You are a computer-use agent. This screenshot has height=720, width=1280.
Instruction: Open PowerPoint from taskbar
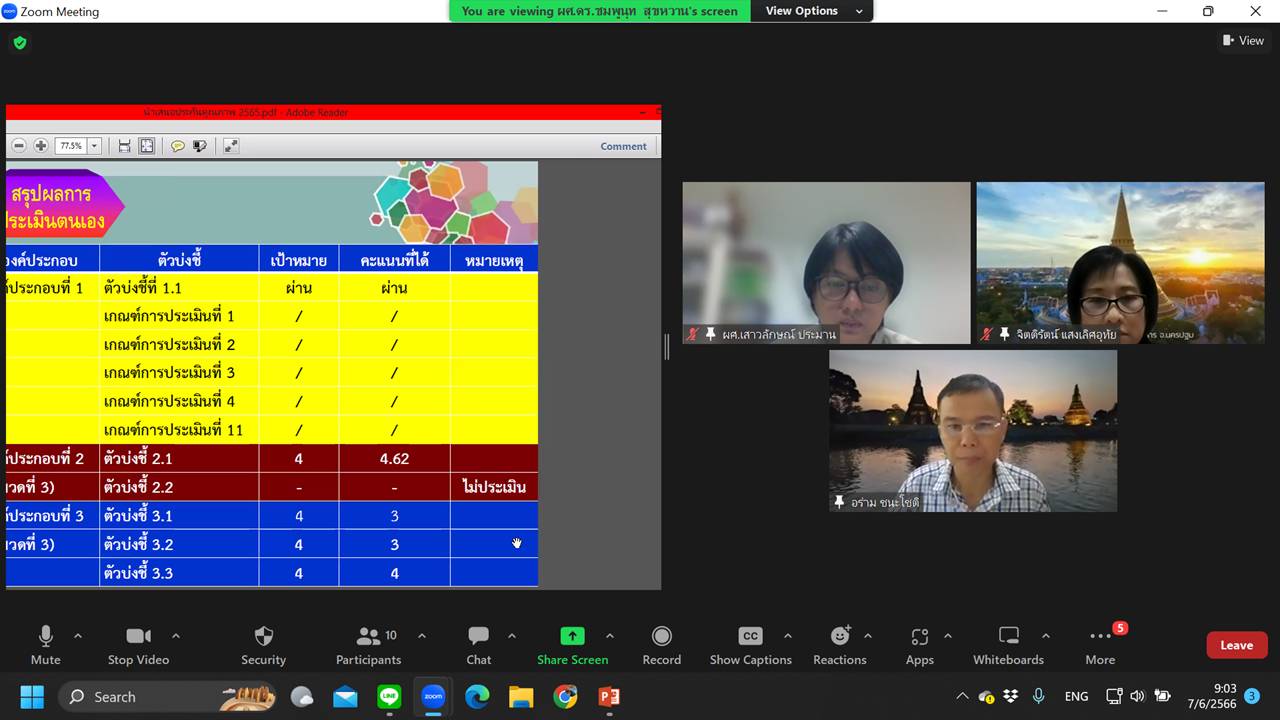(608, 696)
